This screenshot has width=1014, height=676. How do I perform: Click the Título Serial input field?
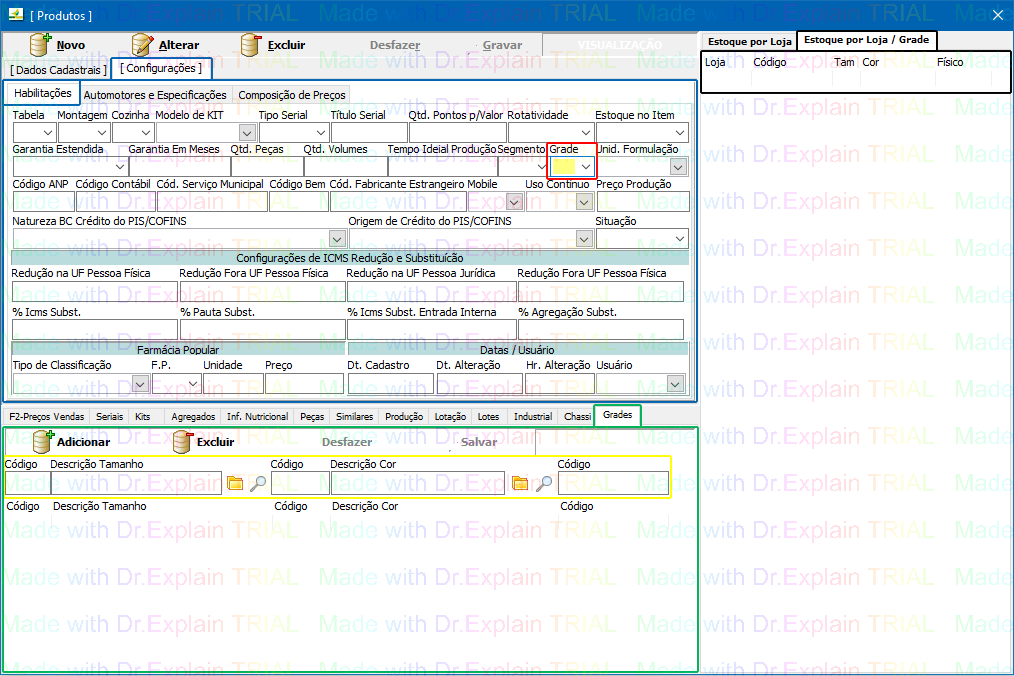point(369,133)
